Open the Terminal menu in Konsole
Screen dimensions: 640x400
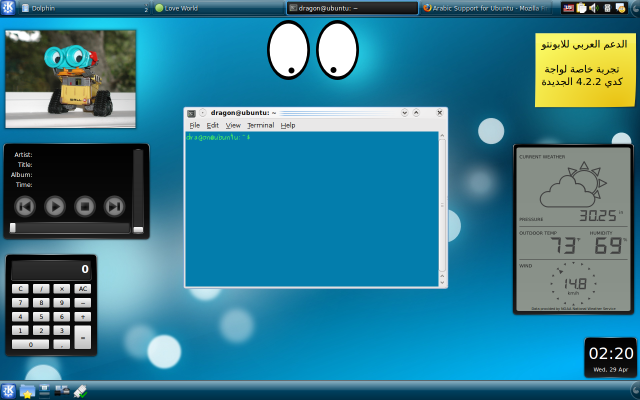260,125
